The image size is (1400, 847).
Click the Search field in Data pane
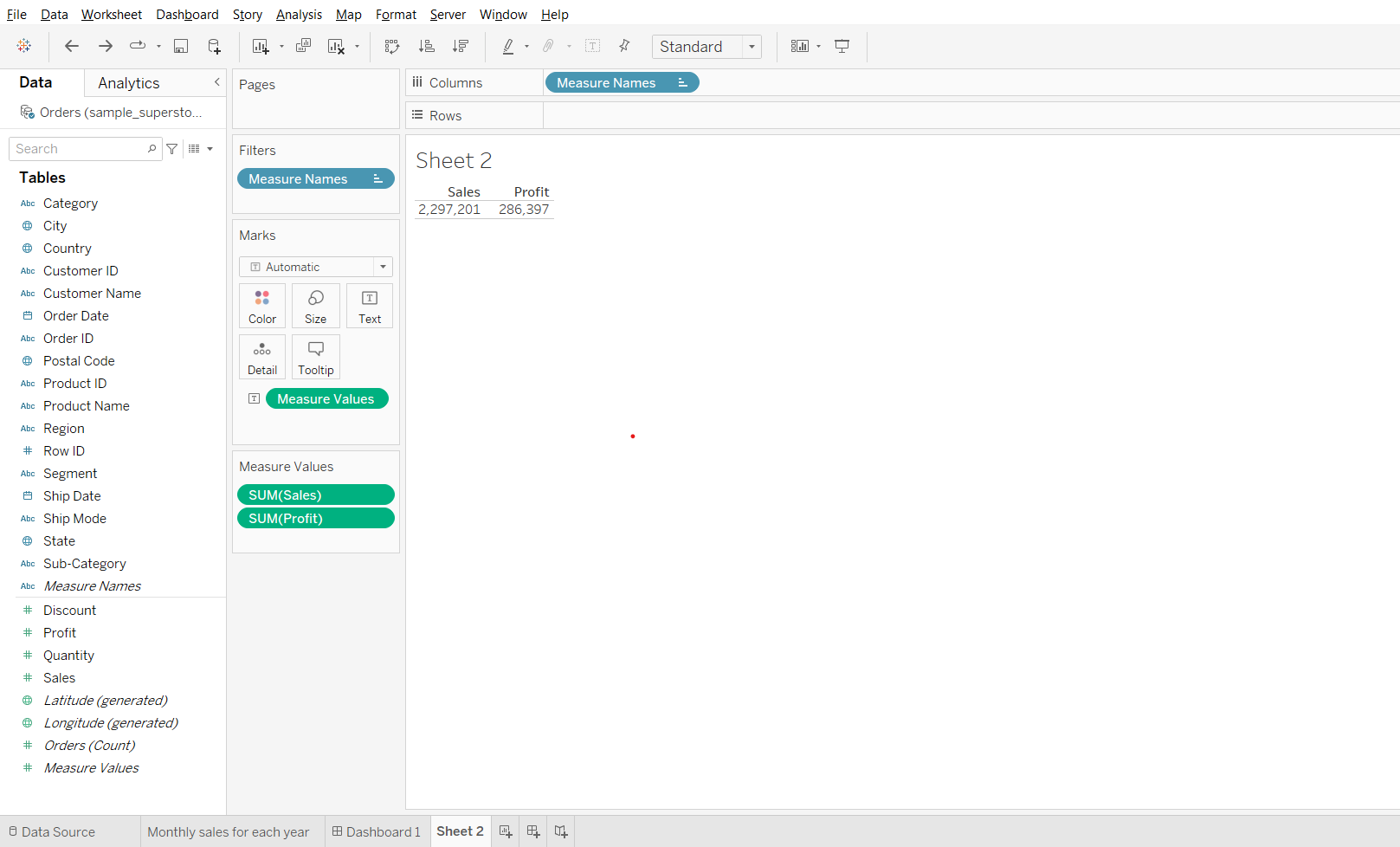[80, 149]
